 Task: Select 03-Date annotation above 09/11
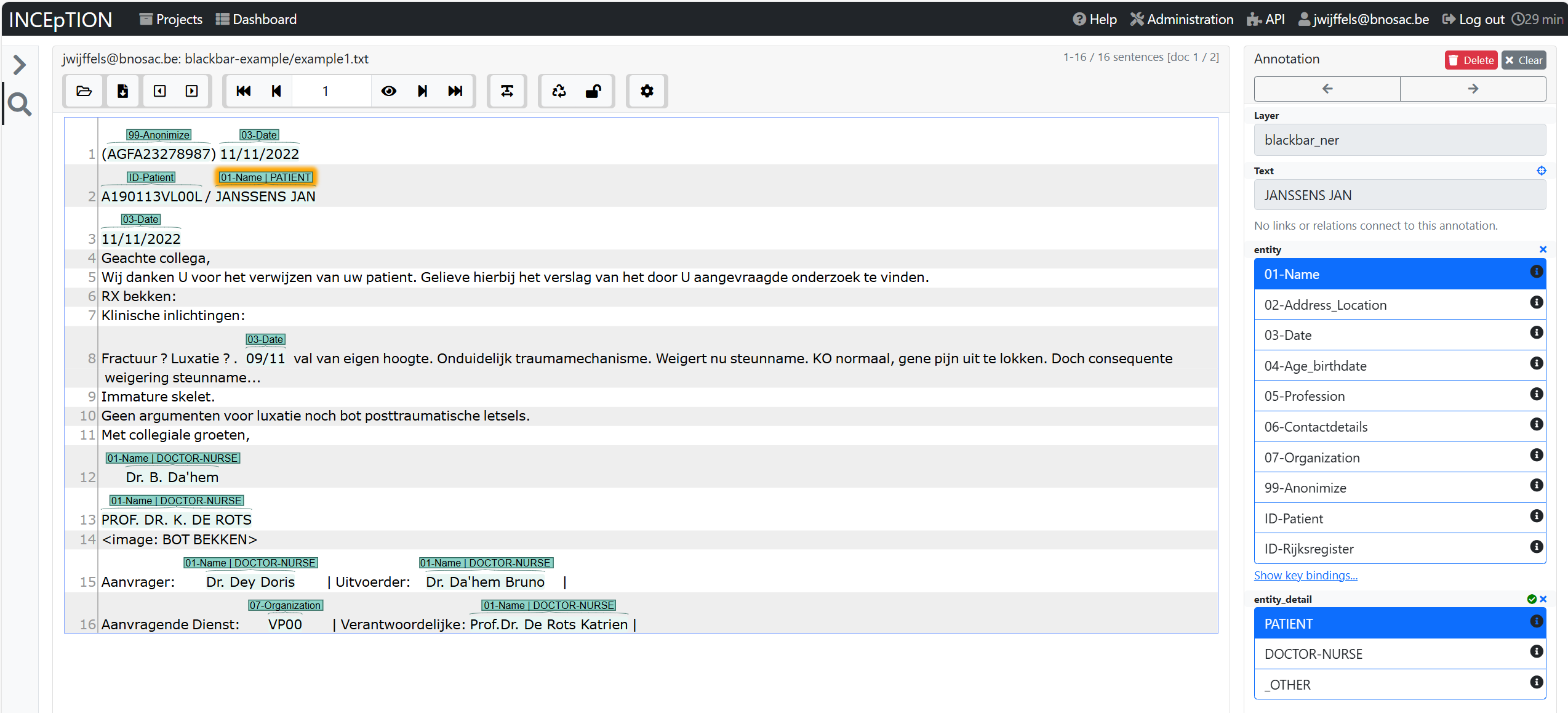click(x=265, y=339)
